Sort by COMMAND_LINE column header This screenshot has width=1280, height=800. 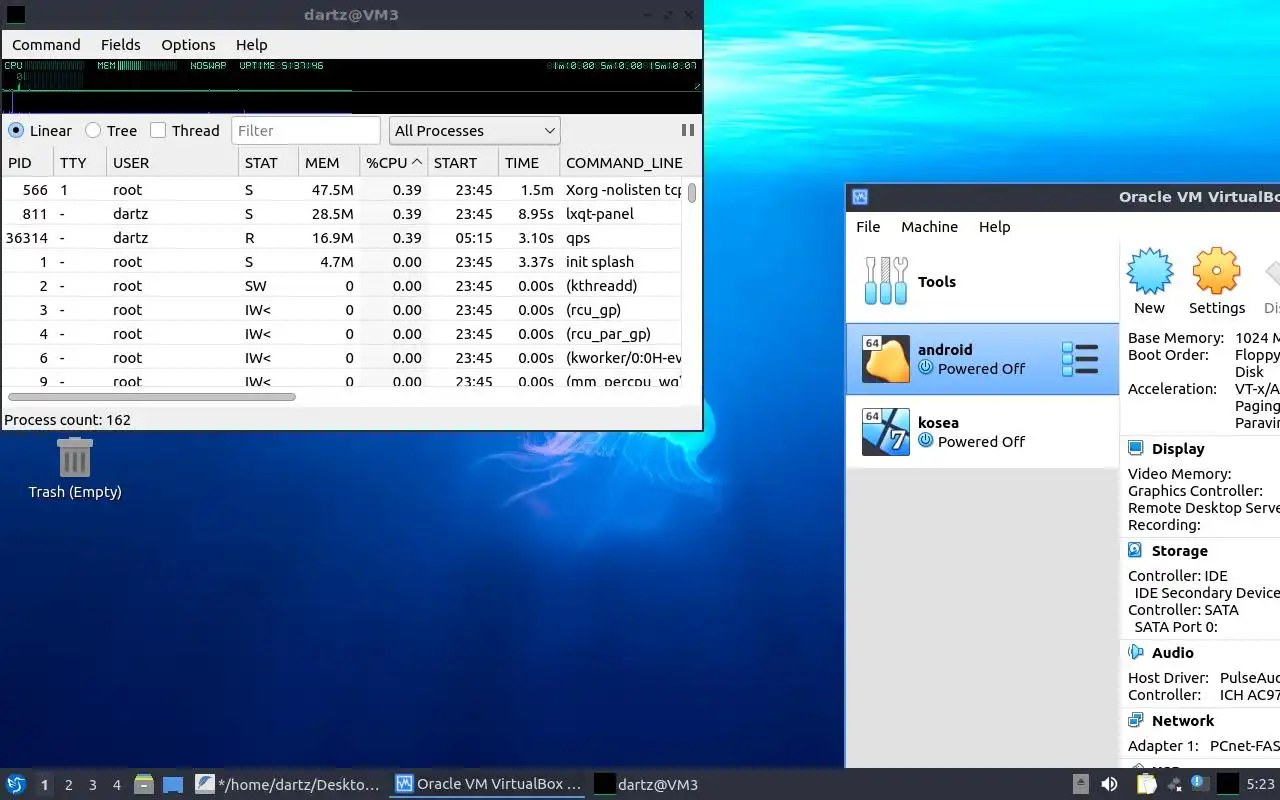click(x=622, y=162)
